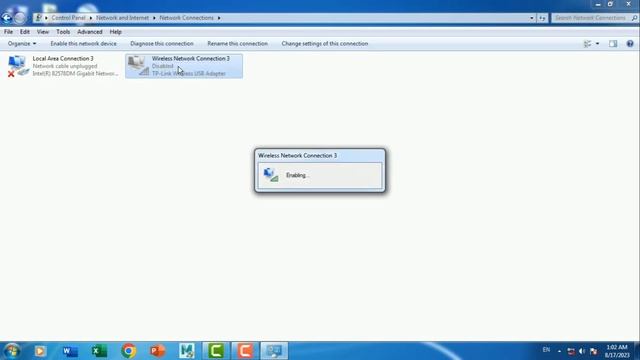Image resolution: width=640 pixels, height=360 pixels.
Task: Click the 'Intel(R) 82578DM Gigabit' text
Action: (x=75, y=73)
